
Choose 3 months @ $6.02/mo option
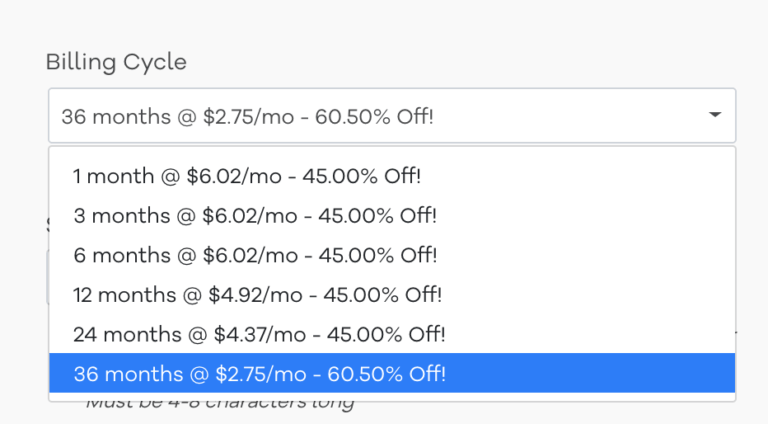pos(392,215)
